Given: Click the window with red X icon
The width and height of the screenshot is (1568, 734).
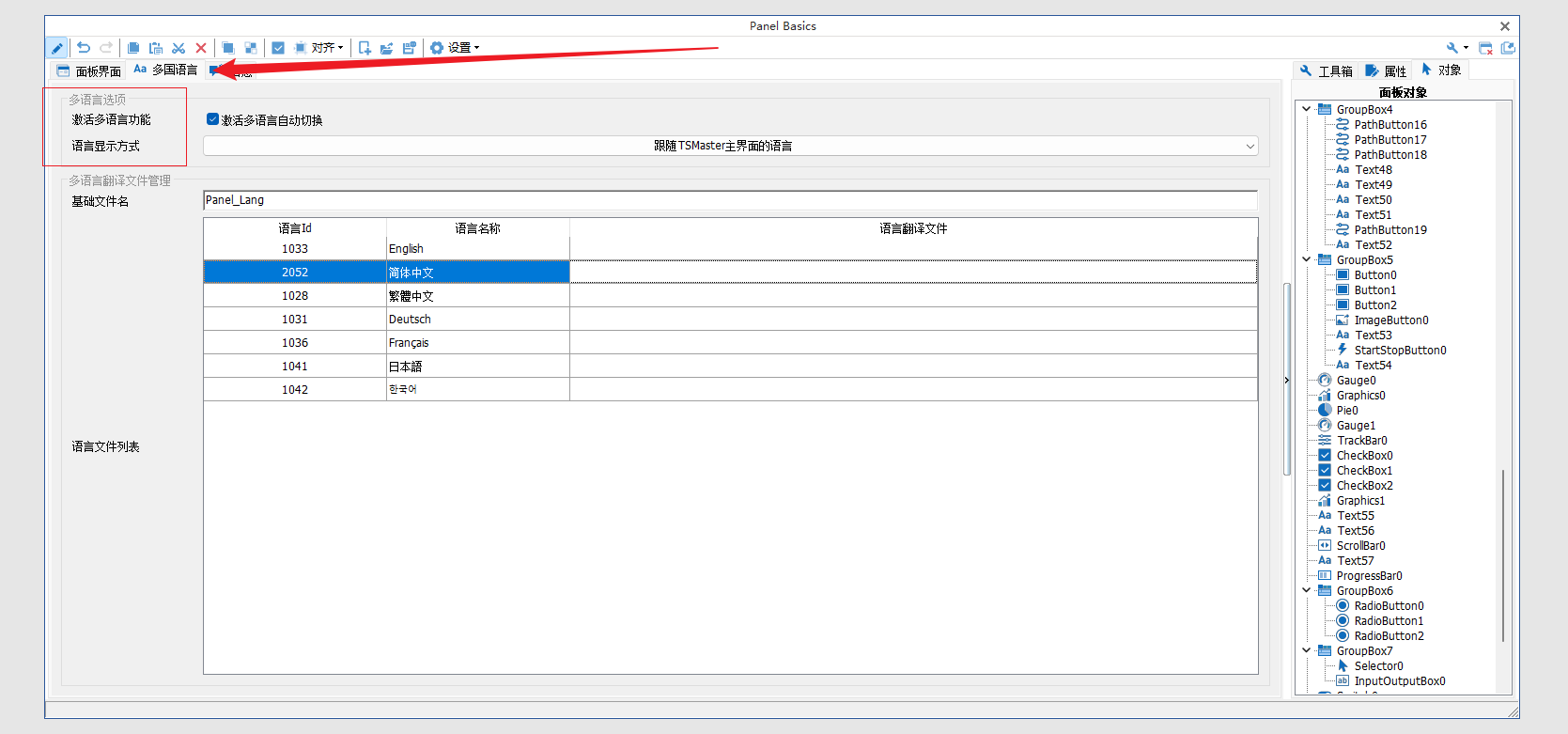Looking at the screenshot, I should click(1485, 48).
